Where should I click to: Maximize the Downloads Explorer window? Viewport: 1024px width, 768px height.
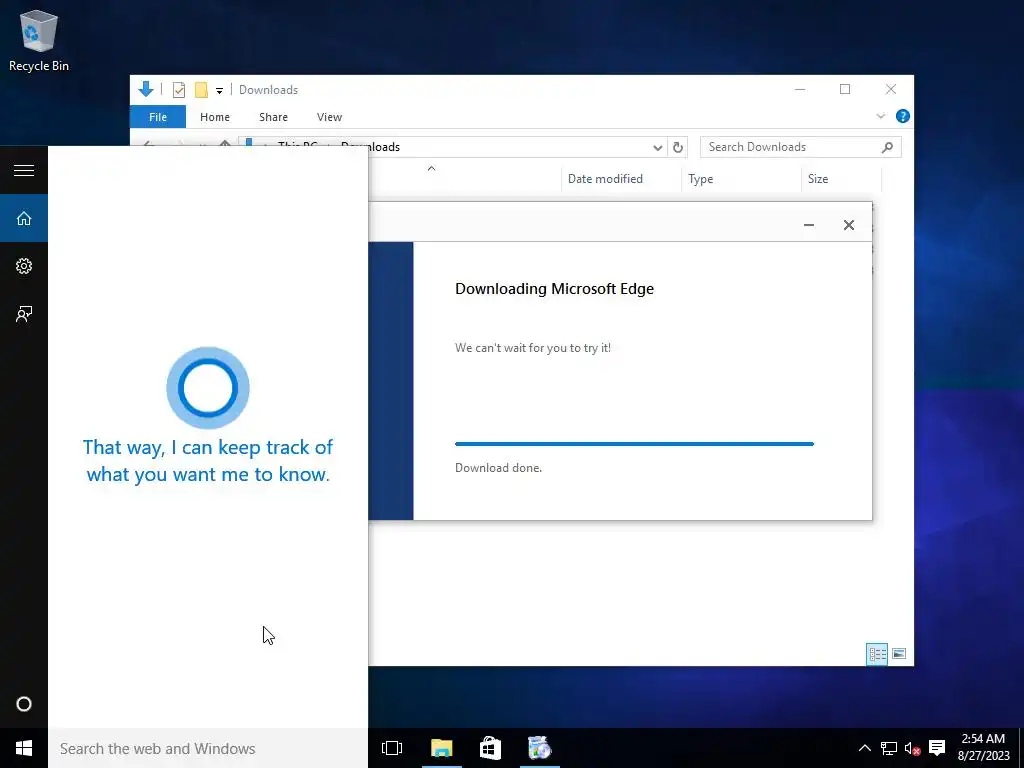[845, 89]
